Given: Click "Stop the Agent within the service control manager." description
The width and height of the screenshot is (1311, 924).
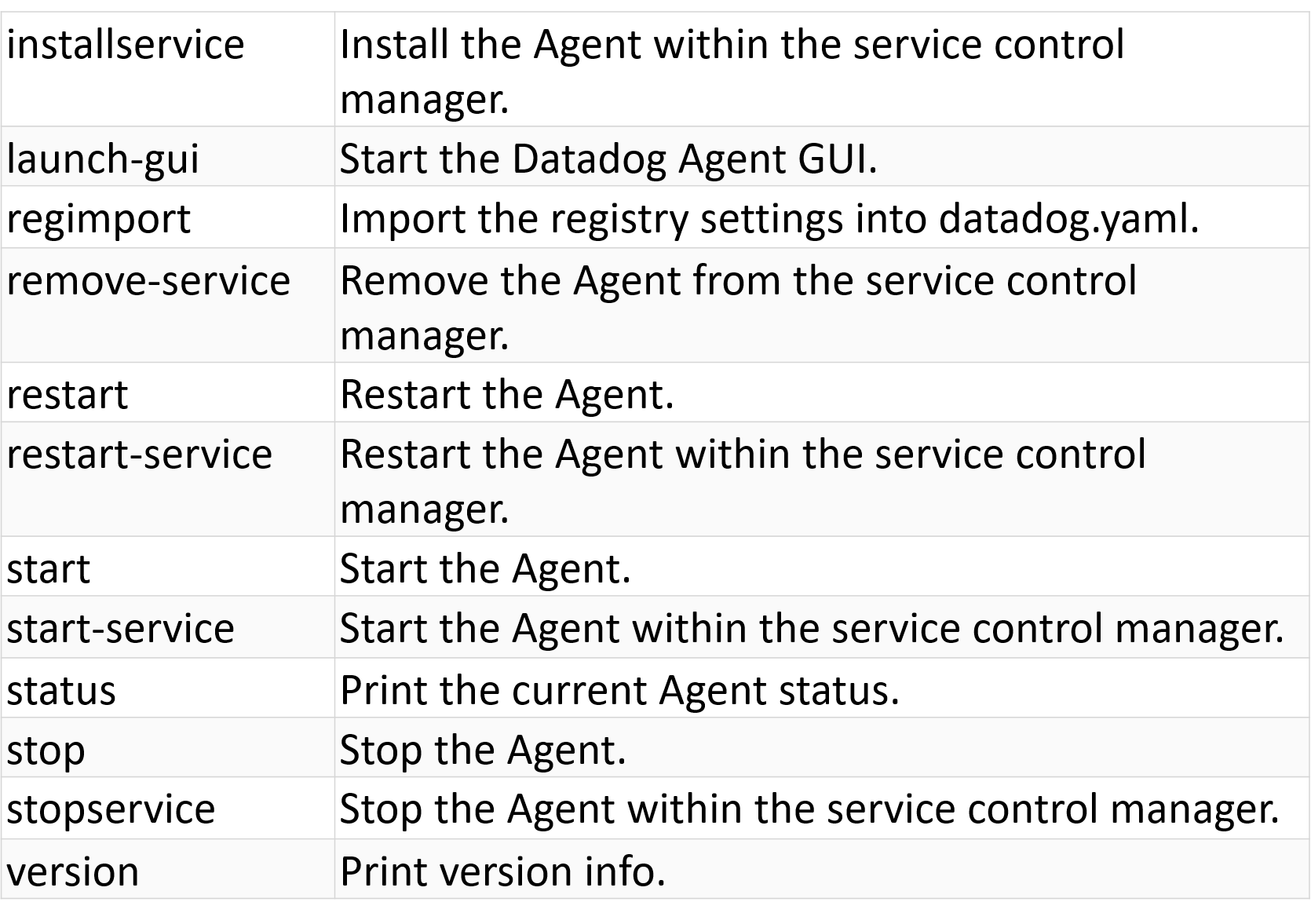Looking at the screenshot, I should 809,809.
